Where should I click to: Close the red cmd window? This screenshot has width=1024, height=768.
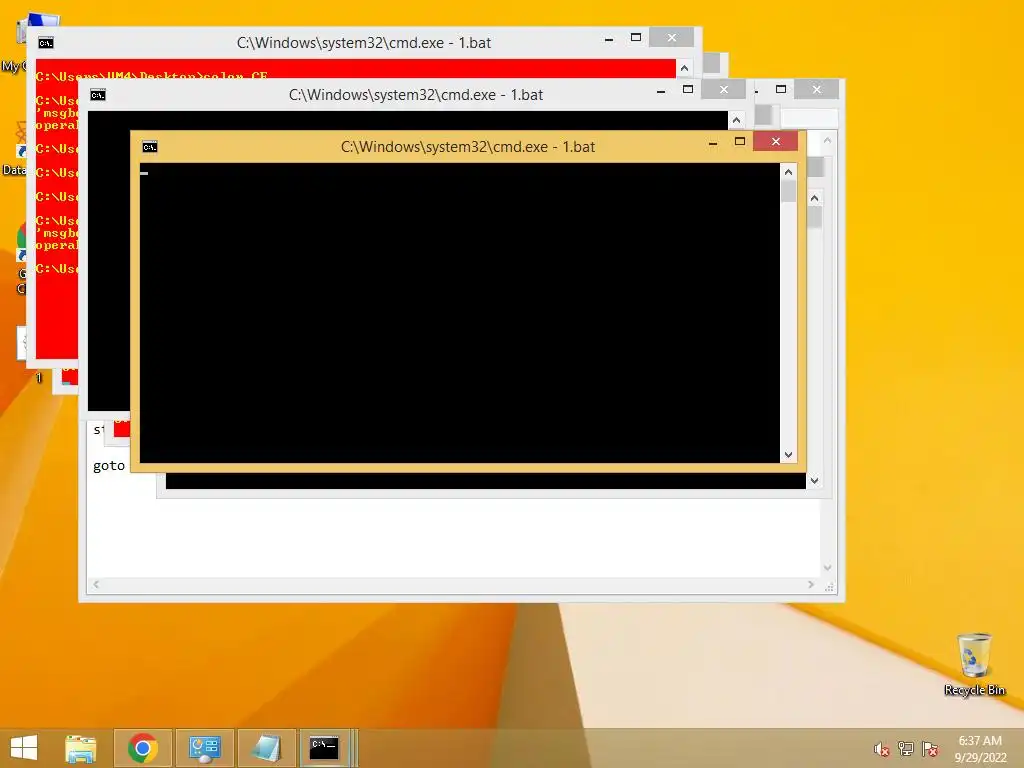671,38
